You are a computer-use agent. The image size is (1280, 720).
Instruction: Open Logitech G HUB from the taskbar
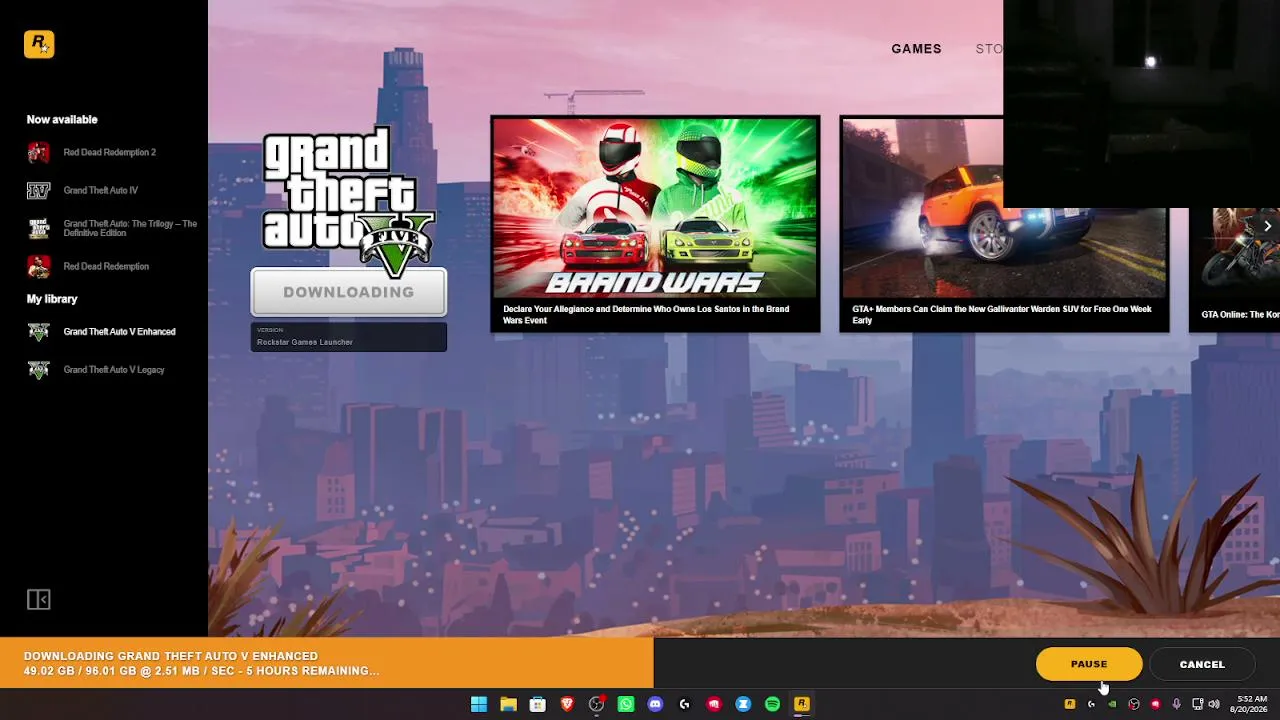(685, 704)
